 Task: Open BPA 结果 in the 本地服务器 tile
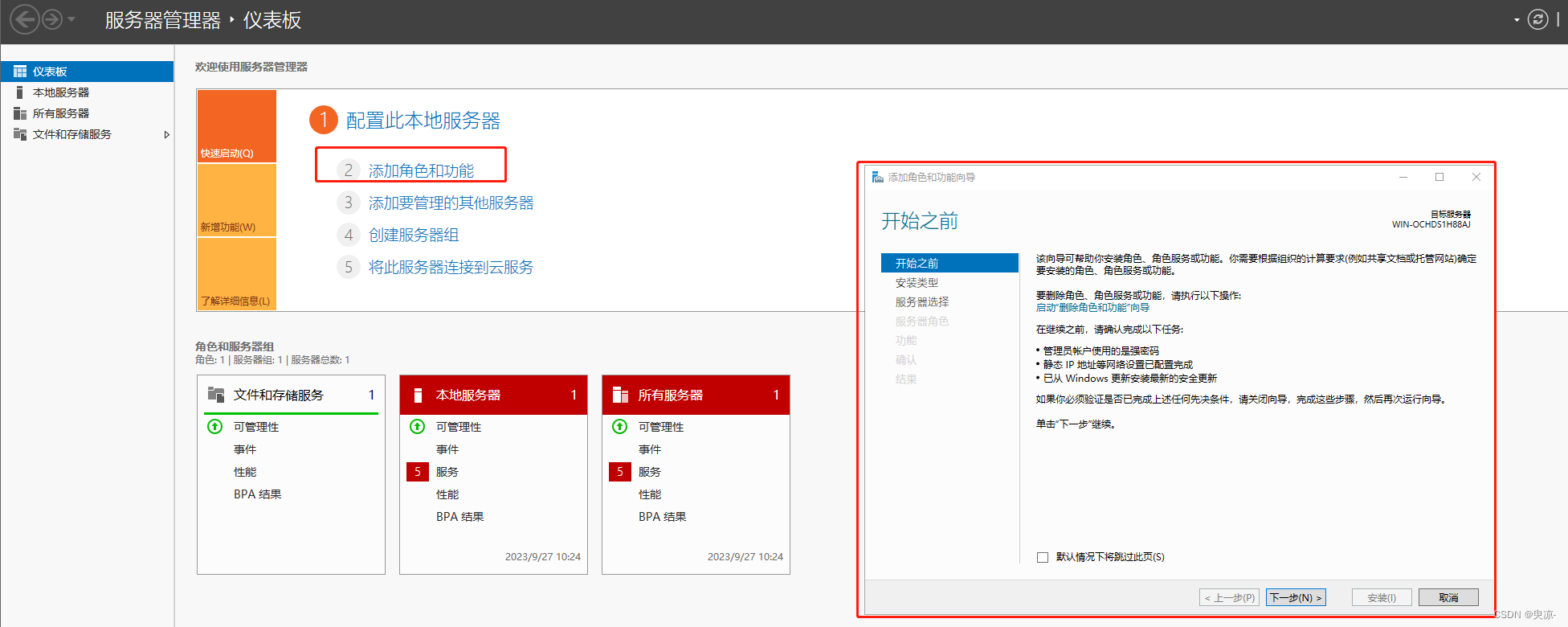460,517
